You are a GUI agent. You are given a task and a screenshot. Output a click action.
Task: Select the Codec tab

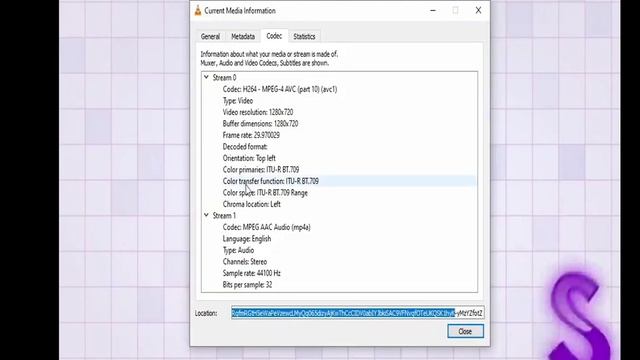click(x=274, y=36)
